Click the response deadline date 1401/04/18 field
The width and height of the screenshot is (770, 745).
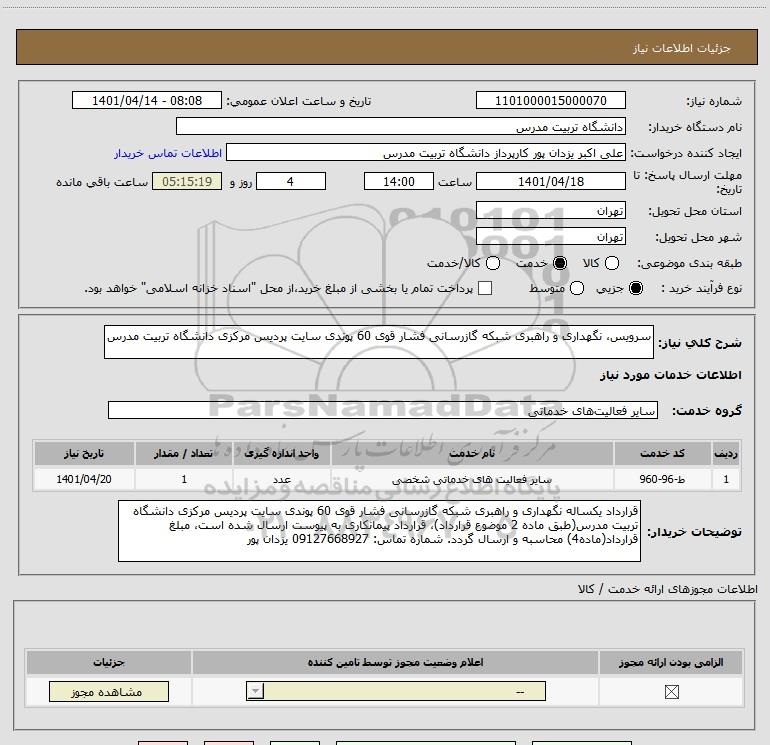coord(550,181)
